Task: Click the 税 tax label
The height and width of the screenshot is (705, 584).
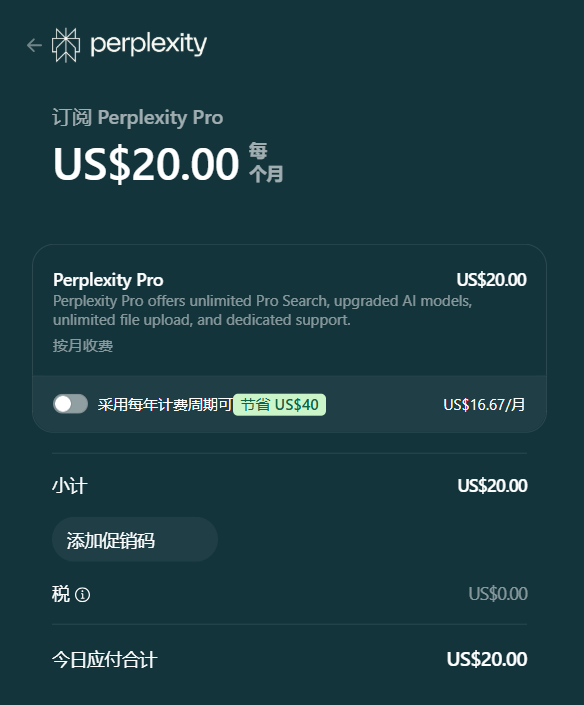Action: pos(61,594)
